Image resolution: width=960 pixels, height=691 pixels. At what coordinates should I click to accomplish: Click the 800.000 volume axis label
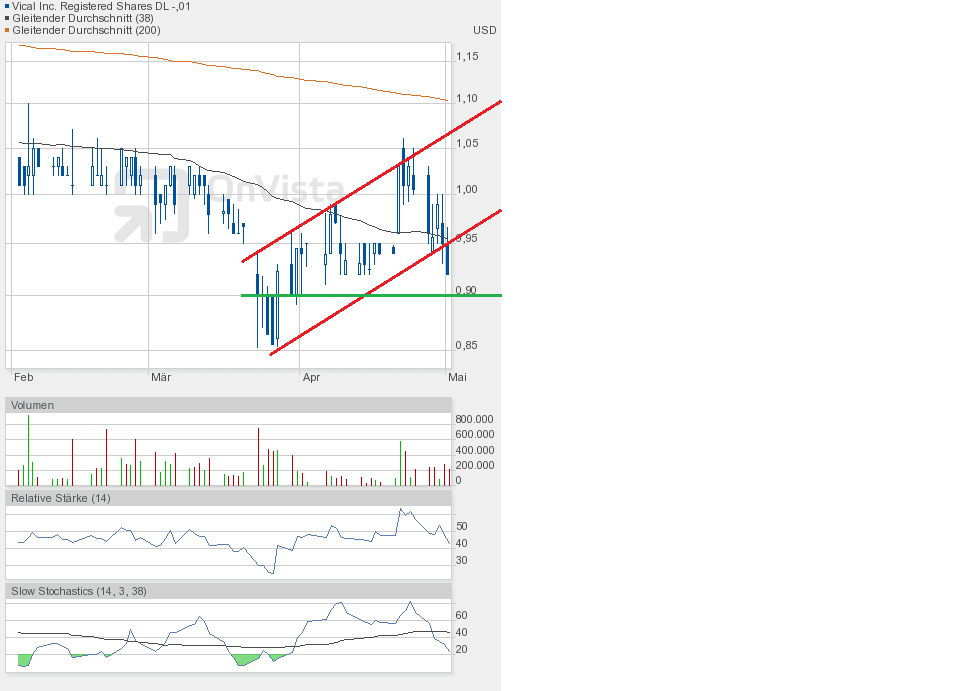(474, 419)
